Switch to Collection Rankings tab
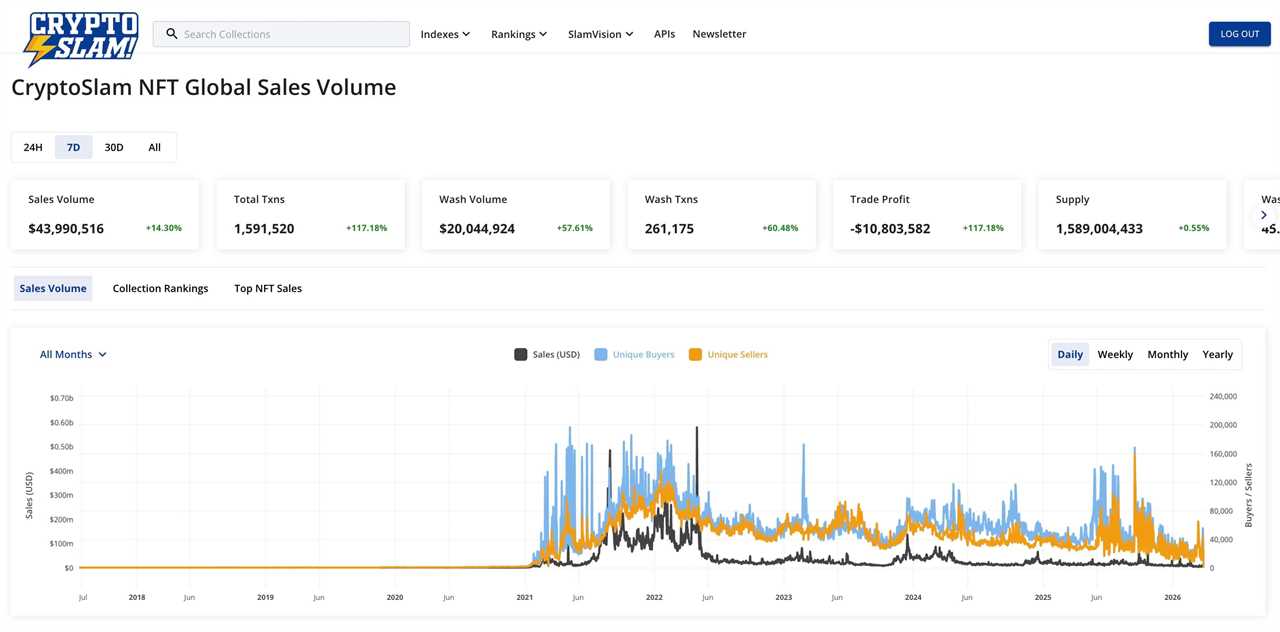The image size is (1280, 632). [x=160, y=288]
